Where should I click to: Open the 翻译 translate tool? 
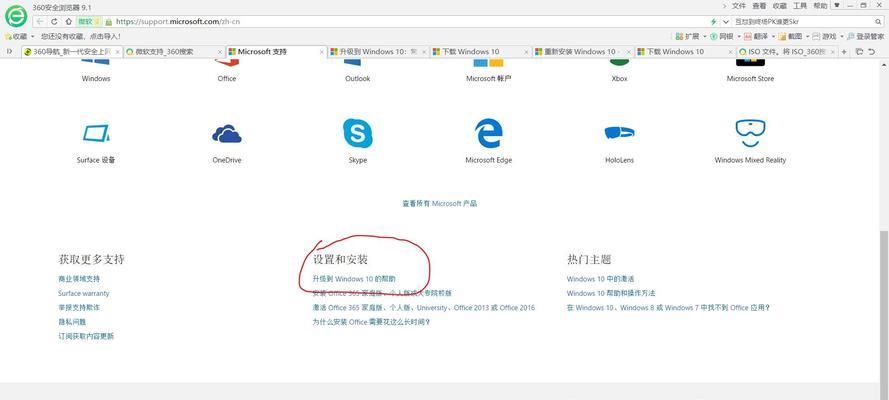[x=757, y=36]
